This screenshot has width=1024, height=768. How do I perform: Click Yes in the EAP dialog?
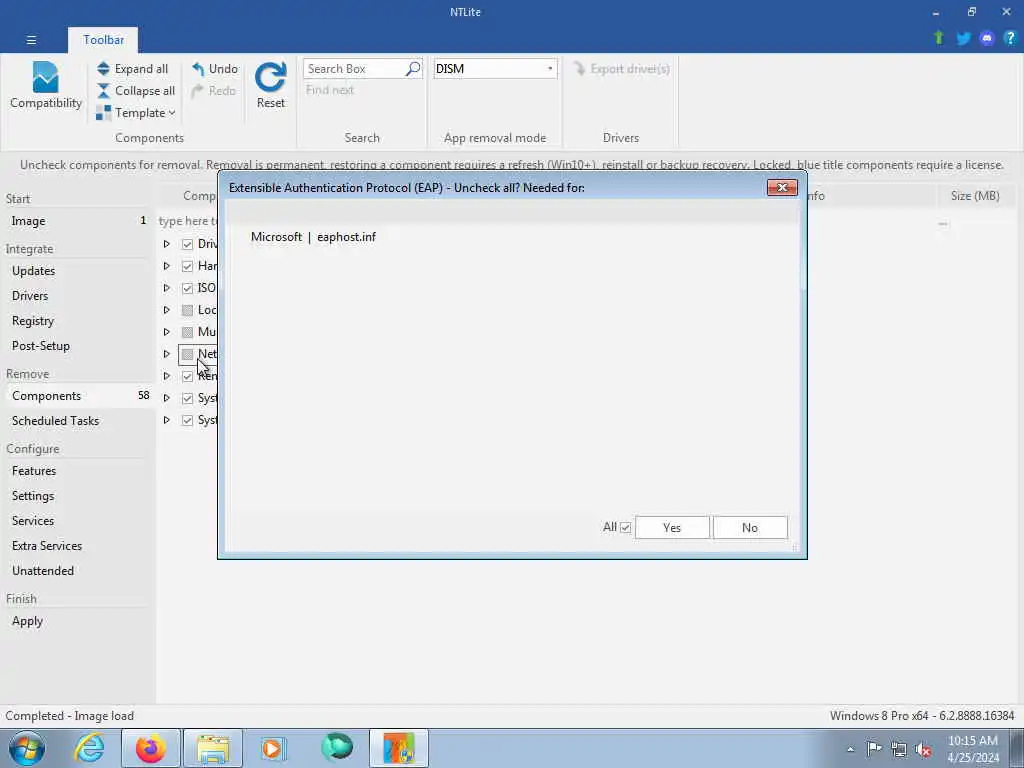point(672,528)
